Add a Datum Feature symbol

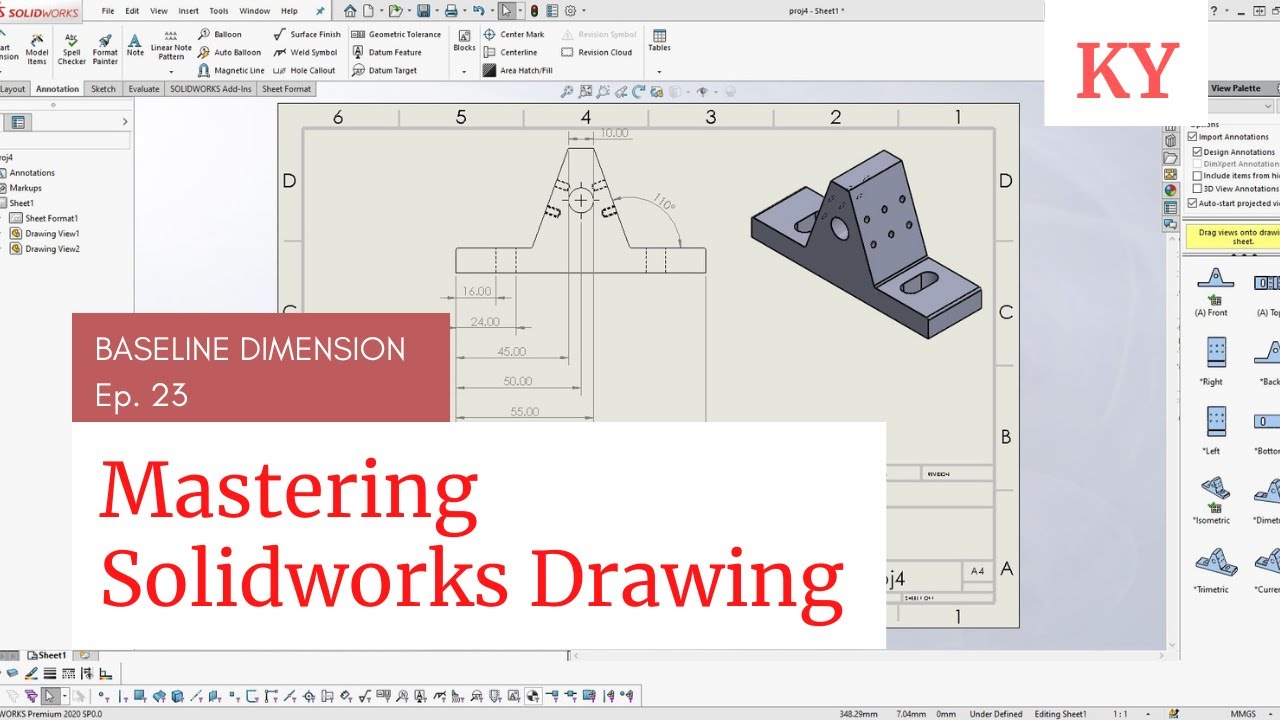point(387,52)
